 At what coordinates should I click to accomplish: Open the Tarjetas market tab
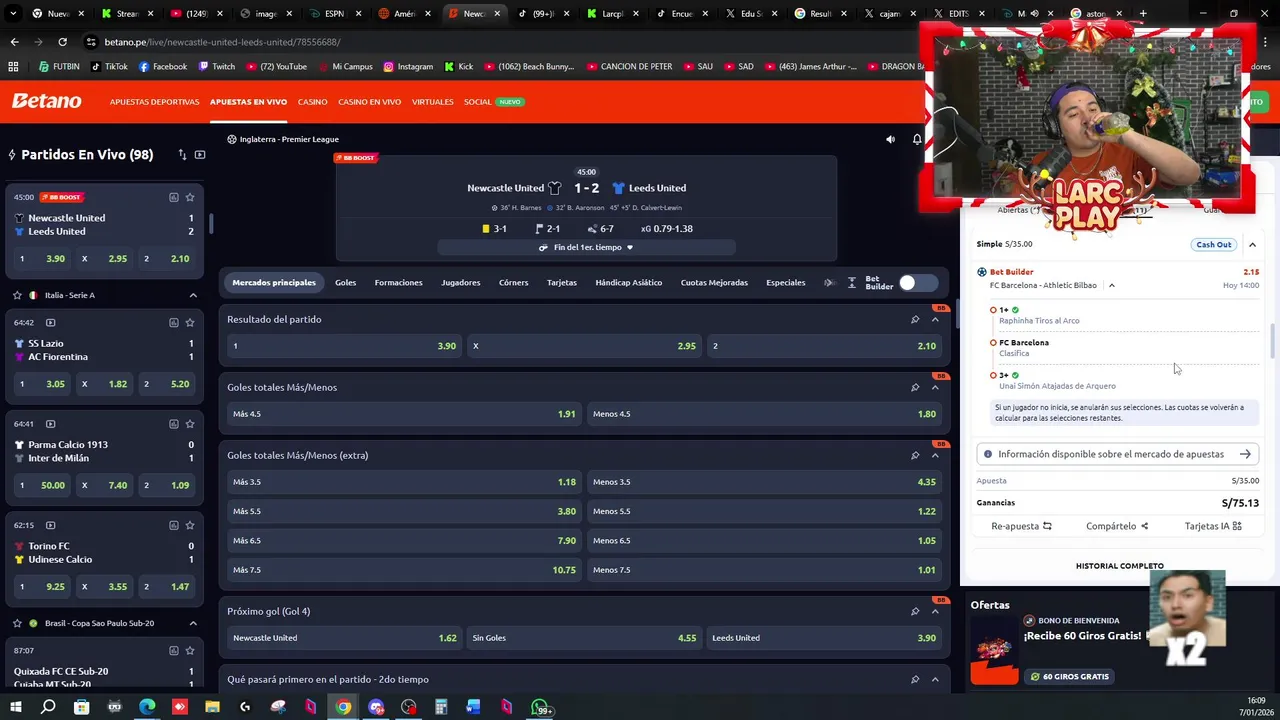[561, 283]
